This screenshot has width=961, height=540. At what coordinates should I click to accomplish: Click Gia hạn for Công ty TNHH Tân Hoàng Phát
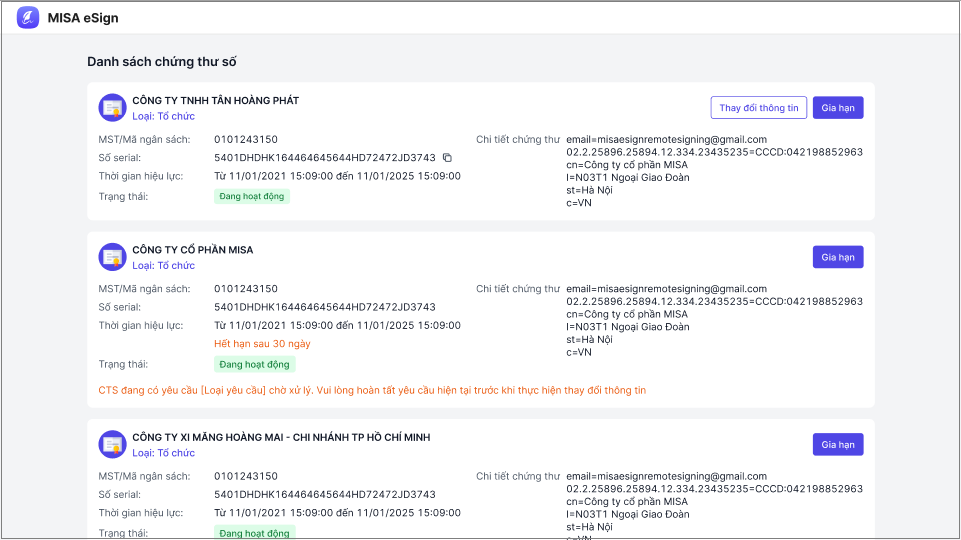point(838,108)
